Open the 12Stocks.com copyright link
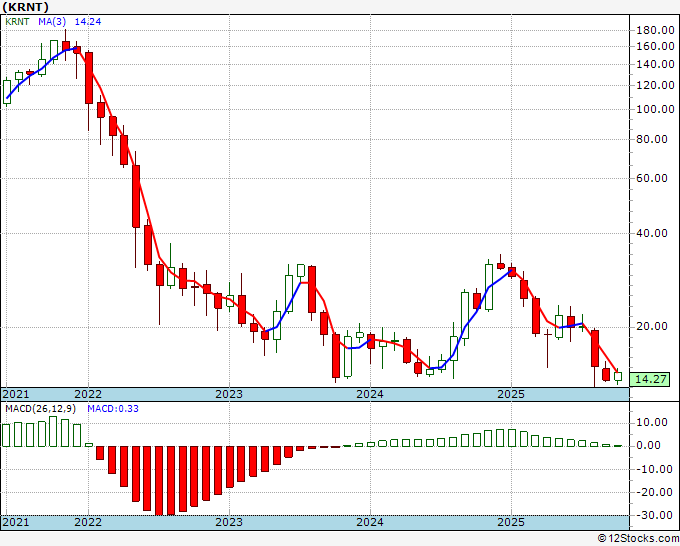The height and width of the screenshot is (546, 680). click(x=638, y=539)
